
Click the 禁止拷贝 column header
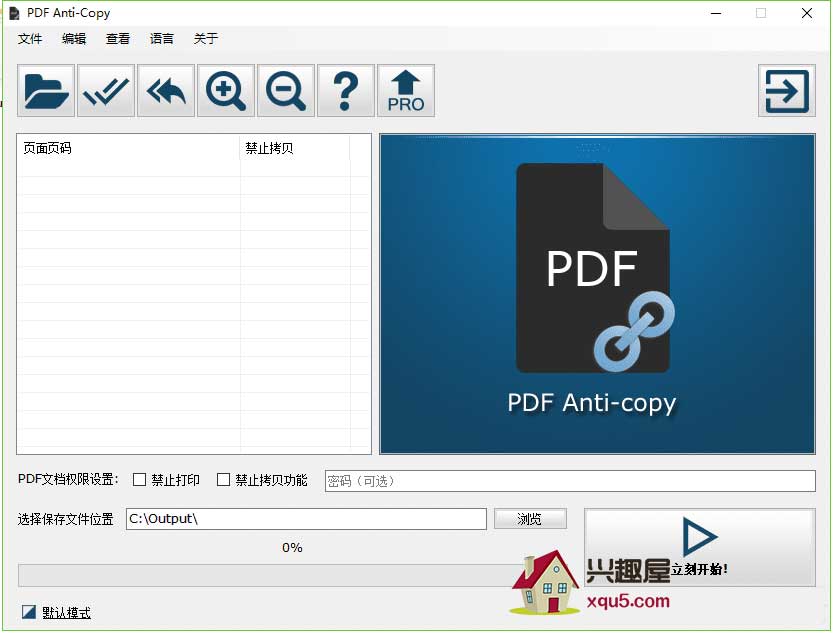(295, 148)
